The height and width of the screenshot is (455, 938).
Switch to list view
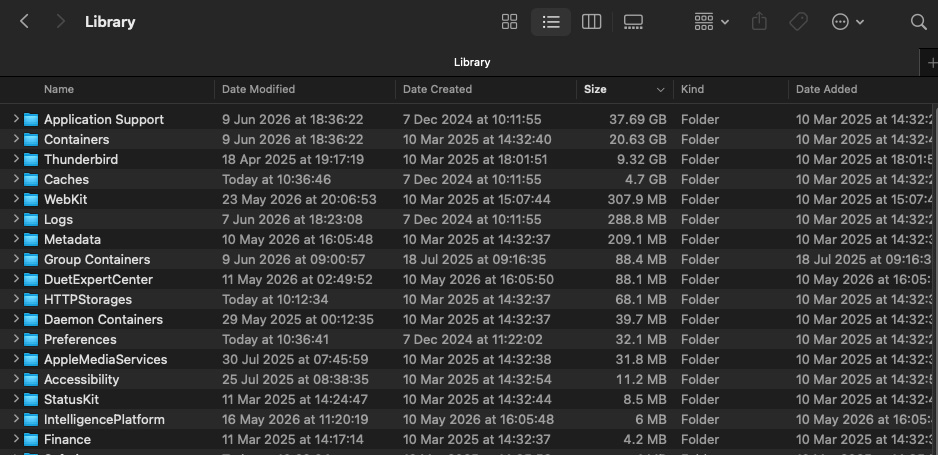coord(551,22)
